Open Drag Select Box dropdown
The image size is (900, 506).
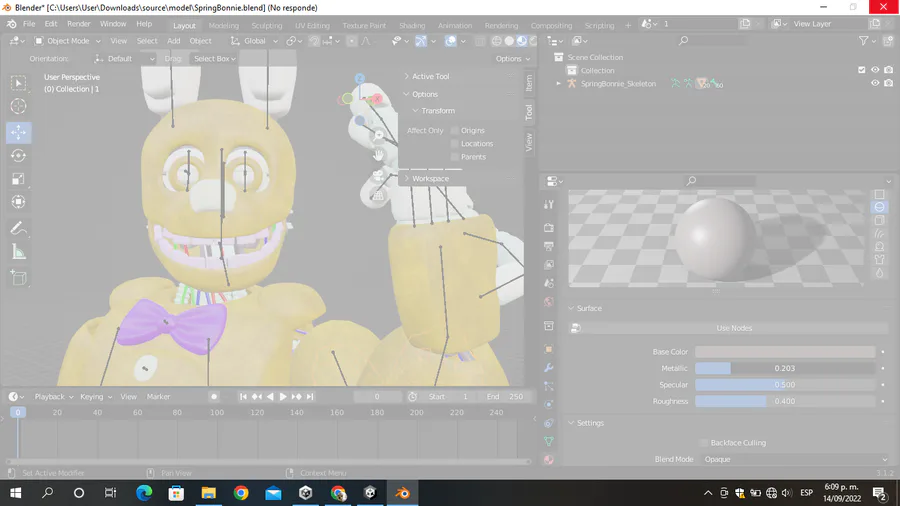(214, 59)
